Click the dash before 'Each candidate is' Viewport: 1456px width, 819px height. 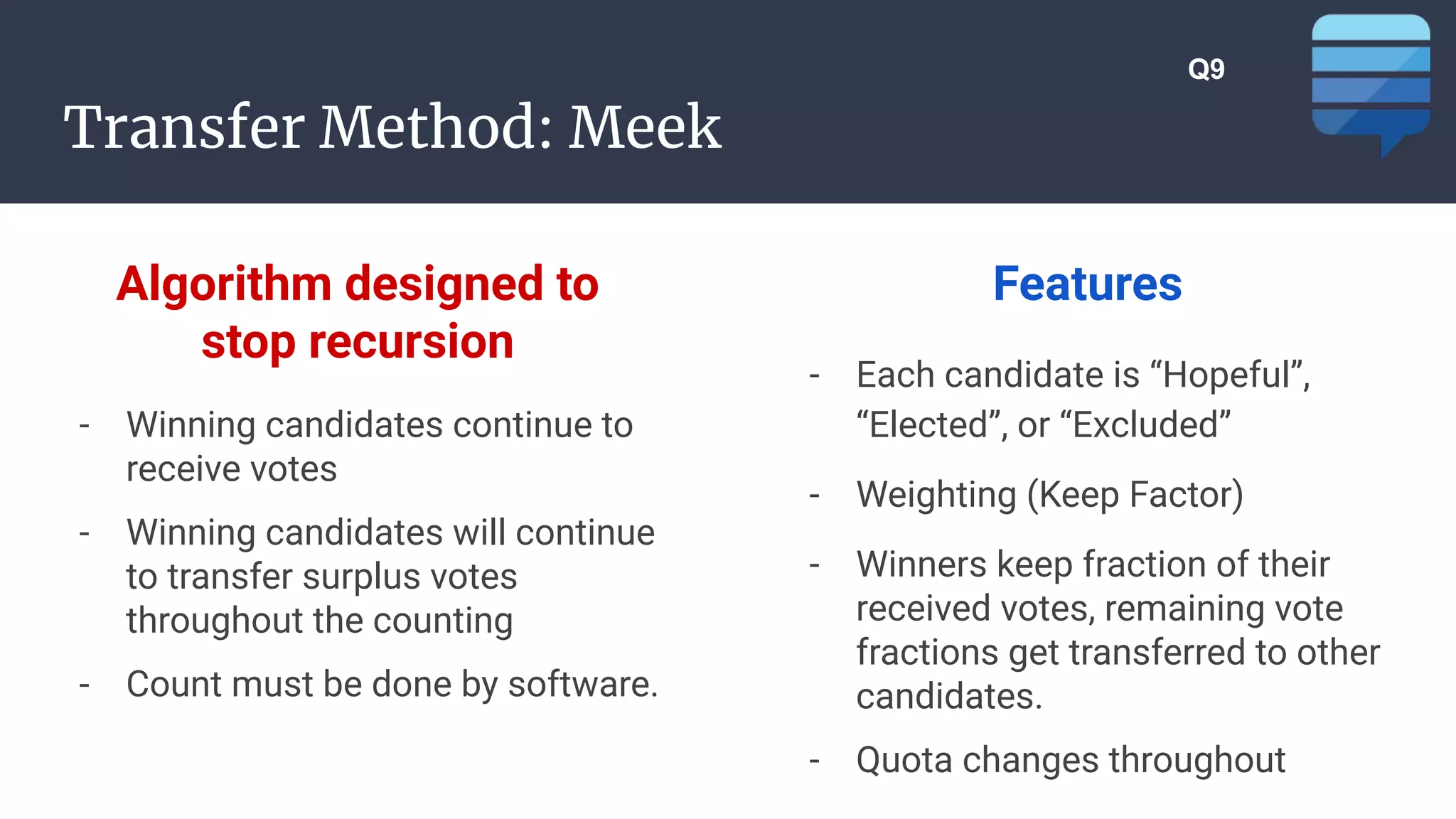tap(815, 376)
